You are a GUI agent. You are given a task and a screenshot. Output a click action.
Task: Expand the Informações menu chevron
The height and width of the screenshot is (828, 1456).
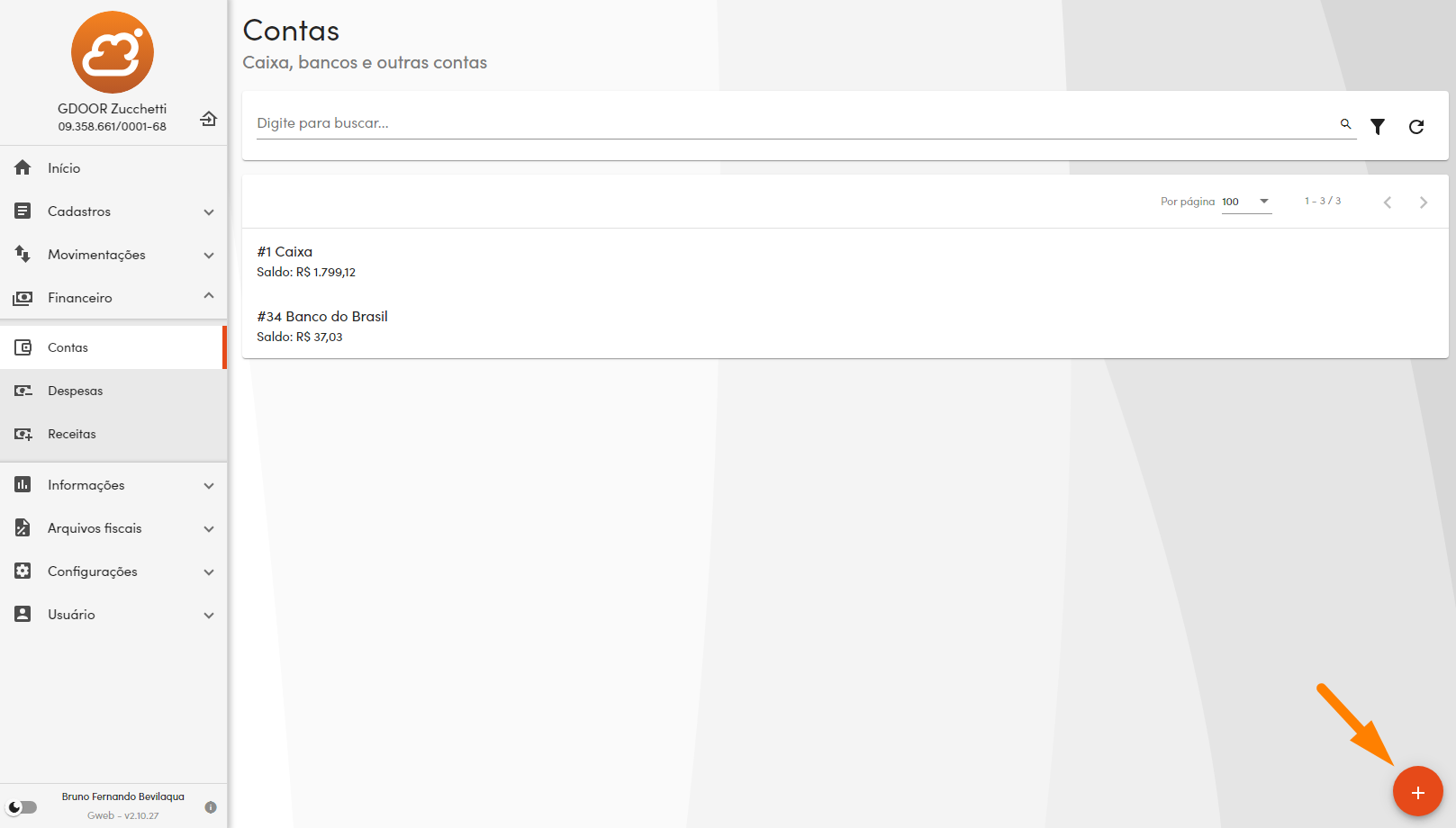[209, 486]
